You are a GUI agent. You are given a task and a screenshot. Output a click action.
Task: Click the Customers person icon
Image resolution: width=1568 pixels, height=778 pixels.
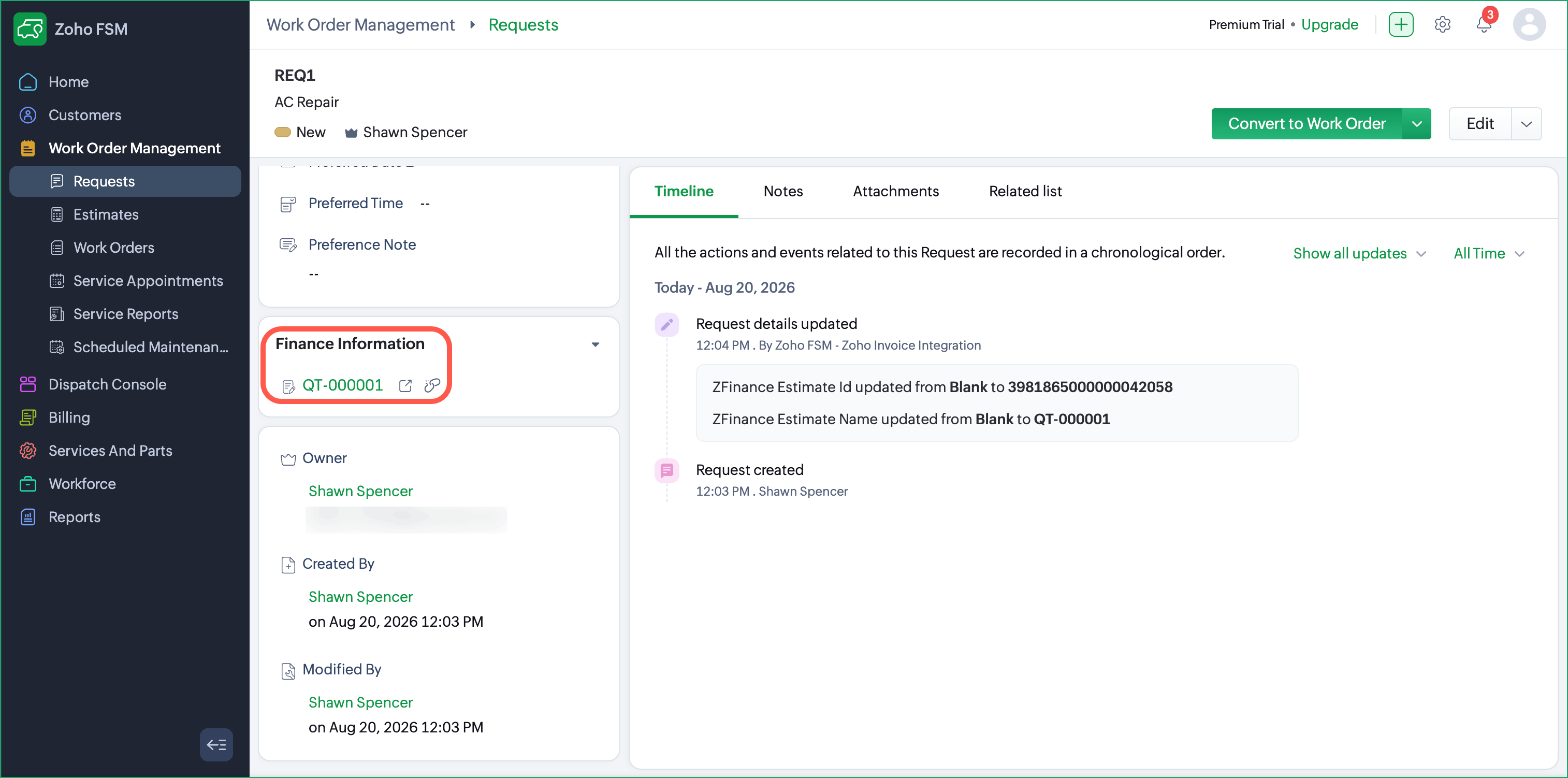click(28, 115)
